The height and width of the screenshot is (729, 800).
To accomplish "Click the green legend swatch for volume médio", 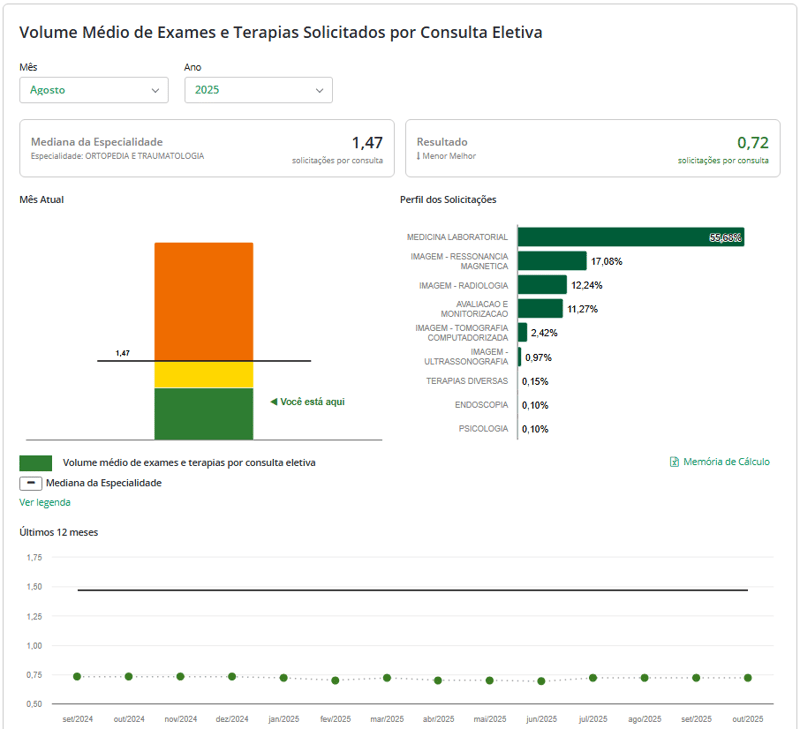I will (36, 463).
